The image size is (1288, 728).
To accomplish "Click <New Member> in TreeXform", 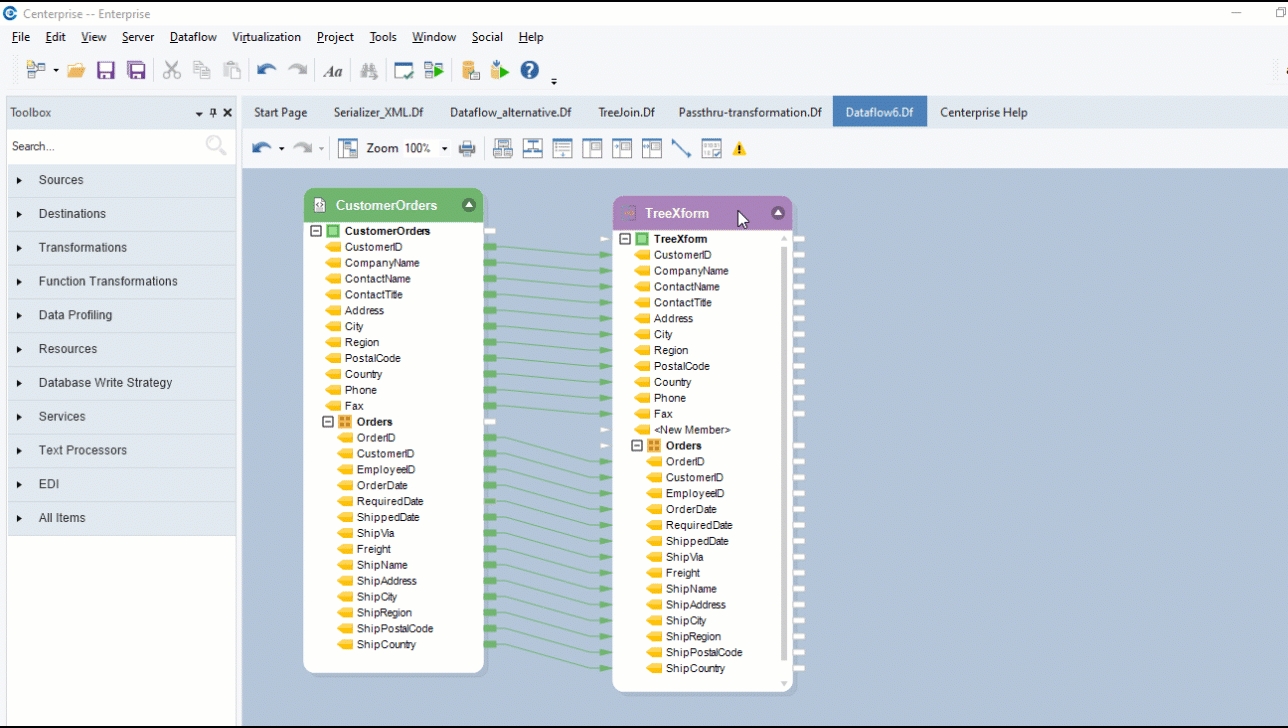I will click(x=691, y=430).
